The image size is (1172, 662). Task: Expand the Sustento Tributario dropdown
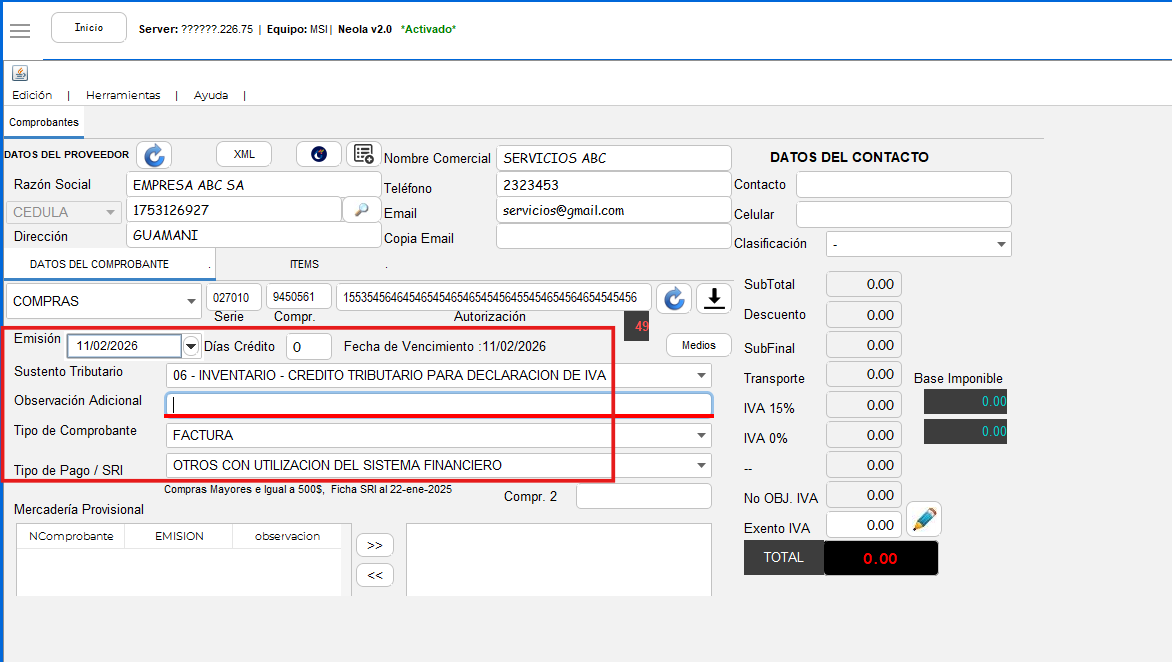coord(700,376)
